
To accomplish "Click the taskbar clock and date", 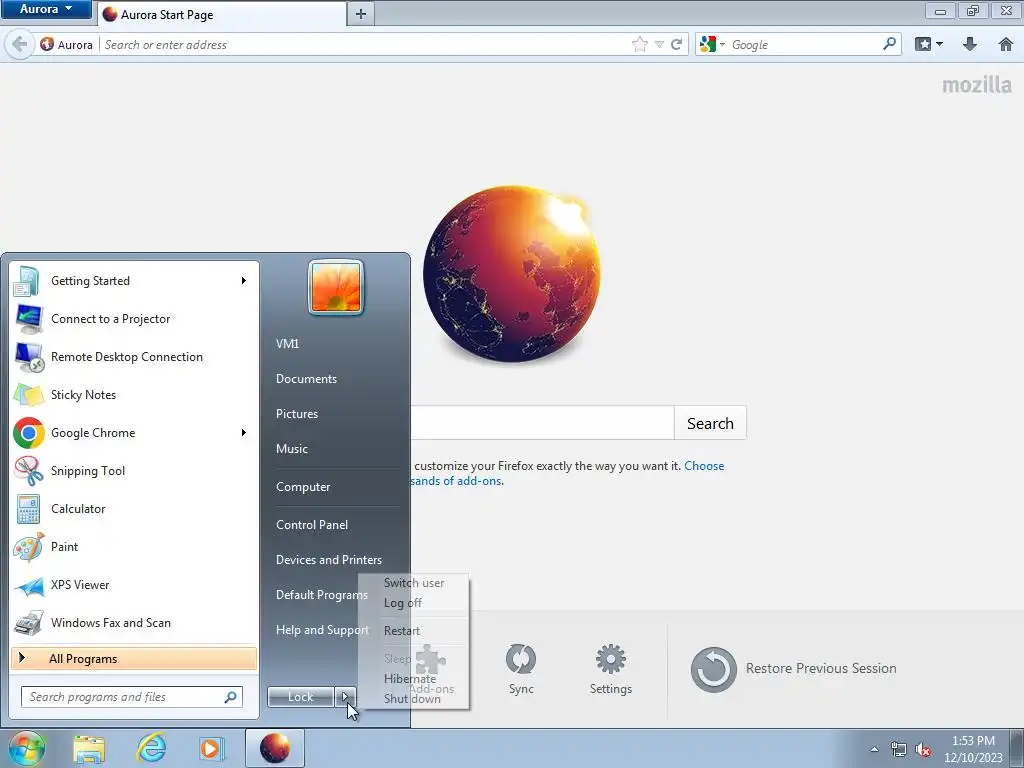I will click(x=973, y=749).
